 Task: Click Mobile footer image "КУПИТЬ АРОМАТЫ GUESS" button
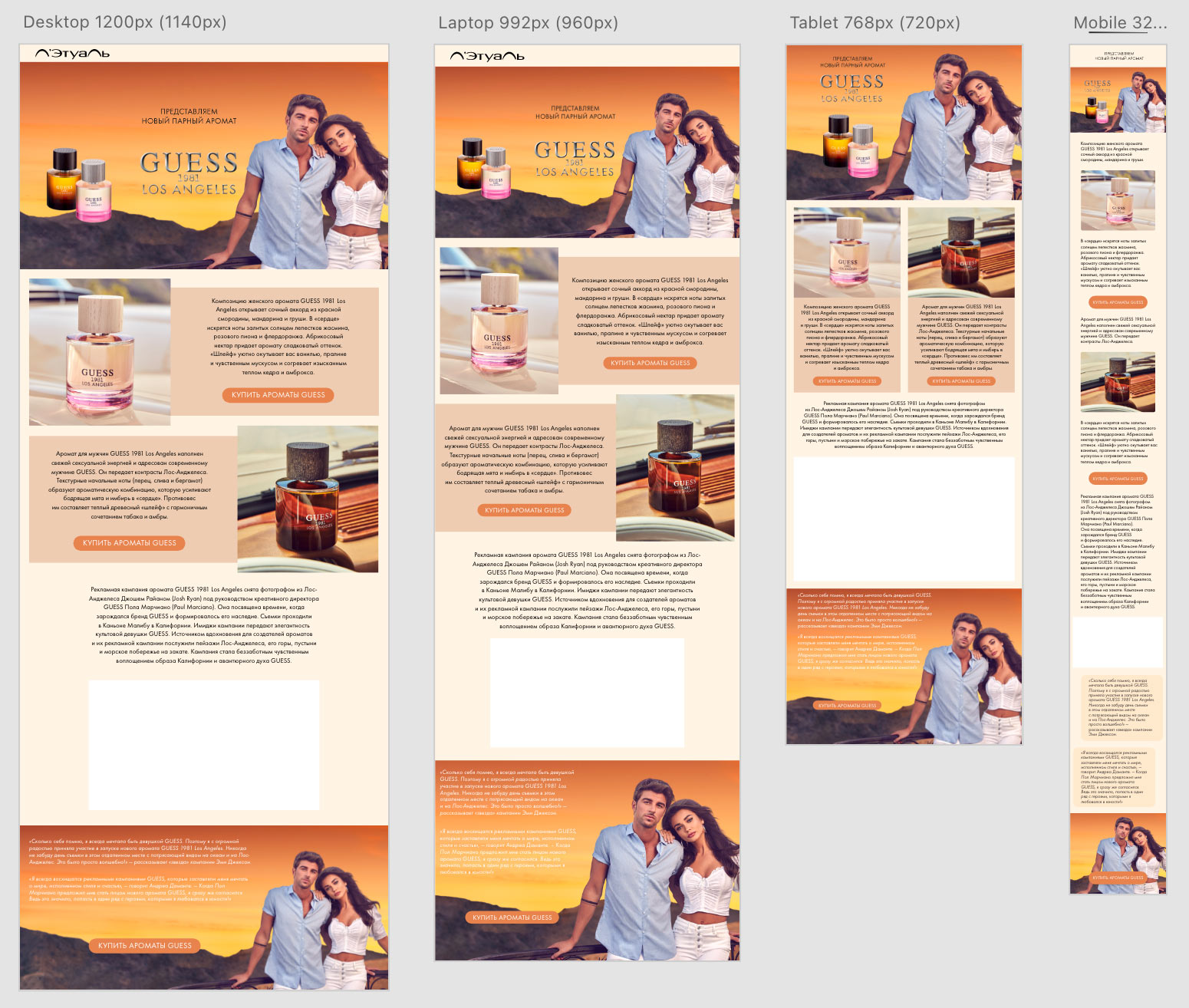coord(1118,878)
